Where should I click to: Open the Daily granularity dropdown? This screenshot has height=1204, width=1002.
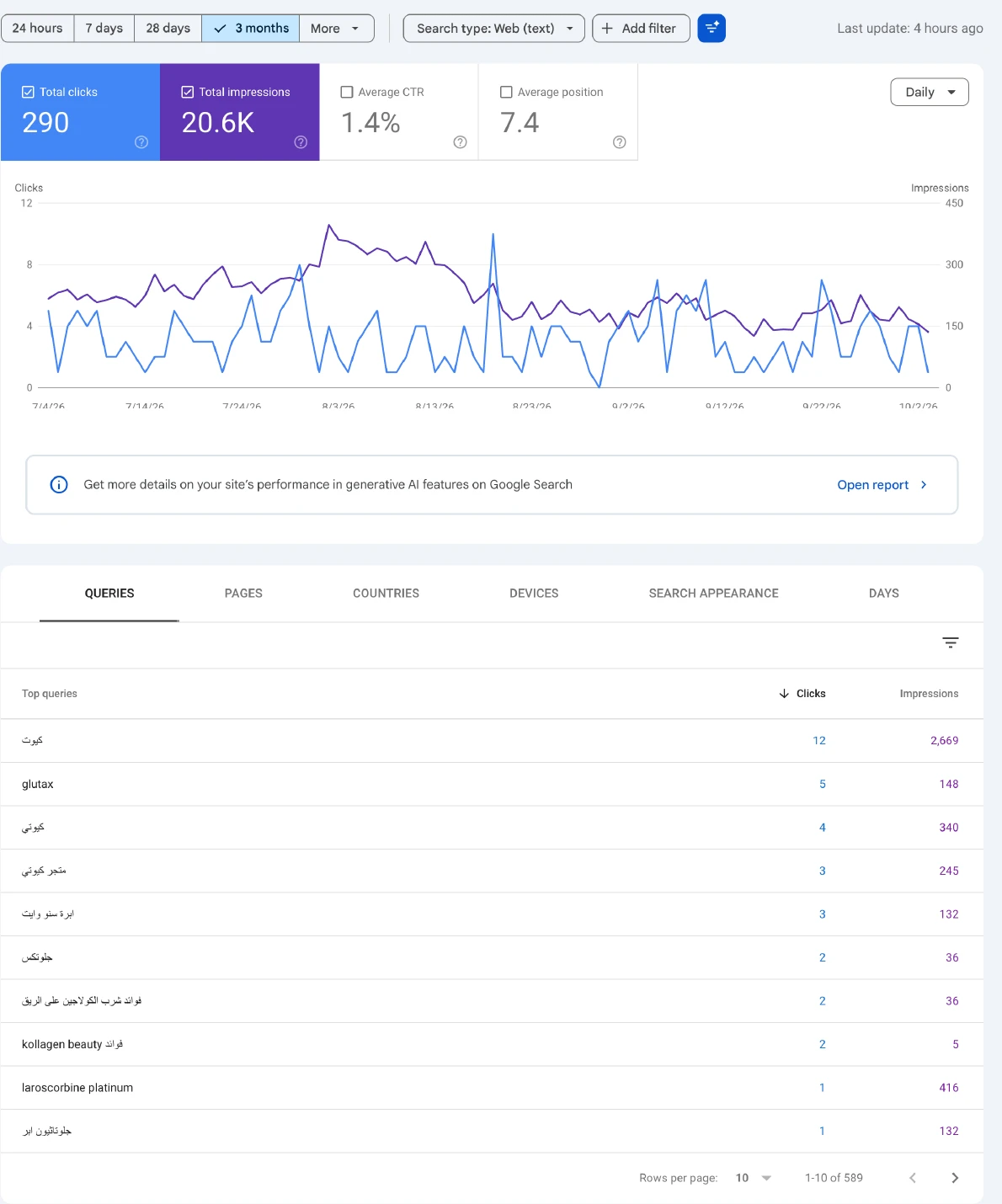click(x=930, y=92)
